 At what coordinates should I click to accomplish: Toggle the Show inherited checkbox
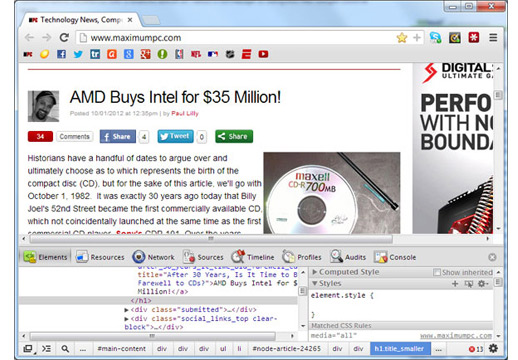point(436,272)
